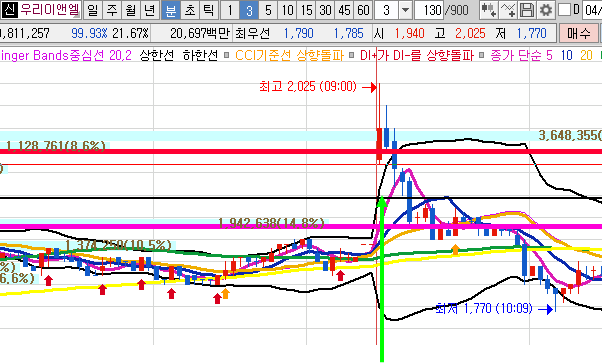Image resolution: width=602 pixels, height=363 pixels.
Task: Save chart settings with the floppy disk icon
Action: point(526,10)
